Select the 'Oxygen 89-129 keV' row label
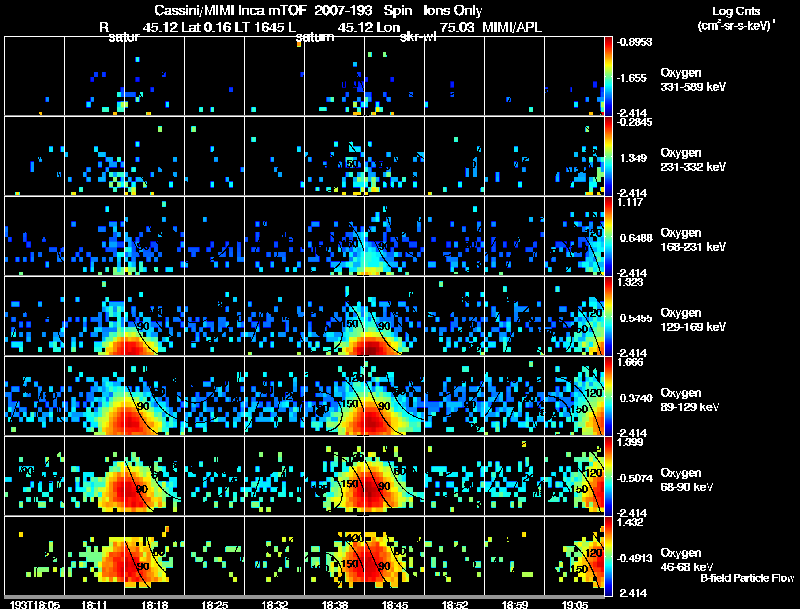This screenshot has width=800, height=609. click(x=690, y=400)
